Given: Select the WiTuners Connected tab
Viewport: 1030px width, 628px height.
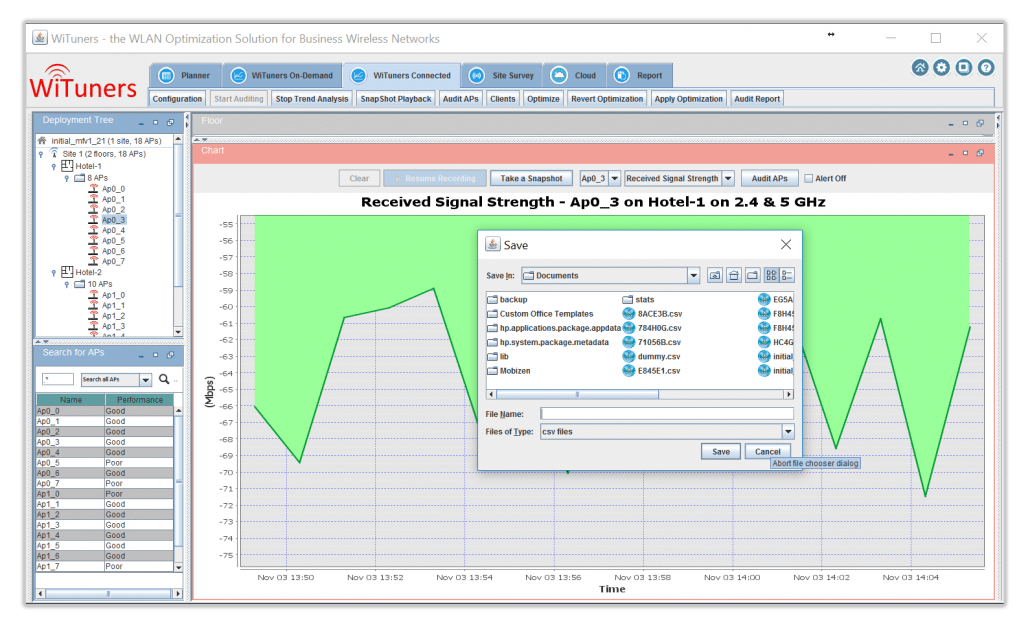Looking at the screenshot, I should click(401, 76).
